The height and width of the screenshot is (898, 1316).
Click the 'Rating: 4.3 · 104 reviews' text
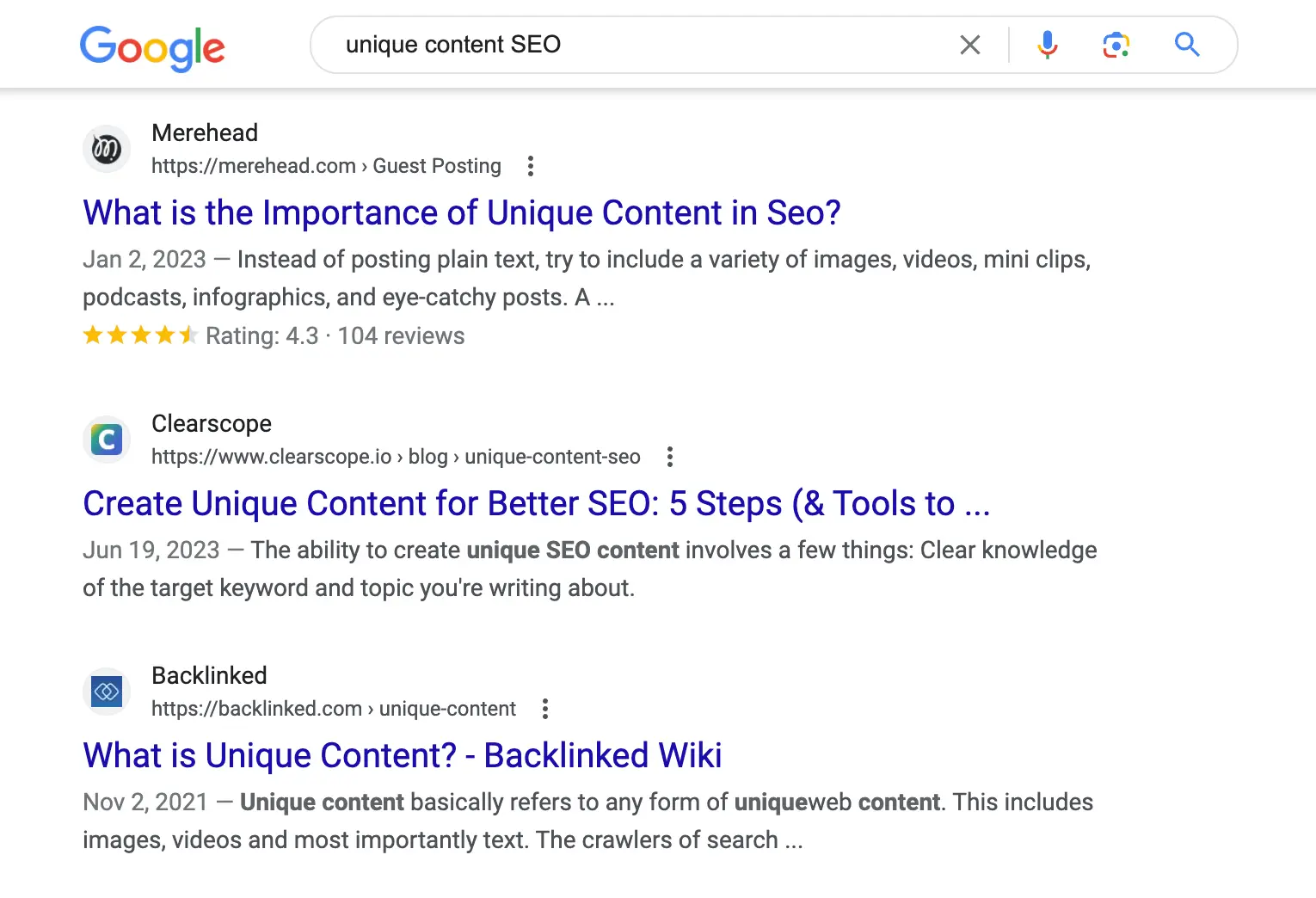point(335,335)
